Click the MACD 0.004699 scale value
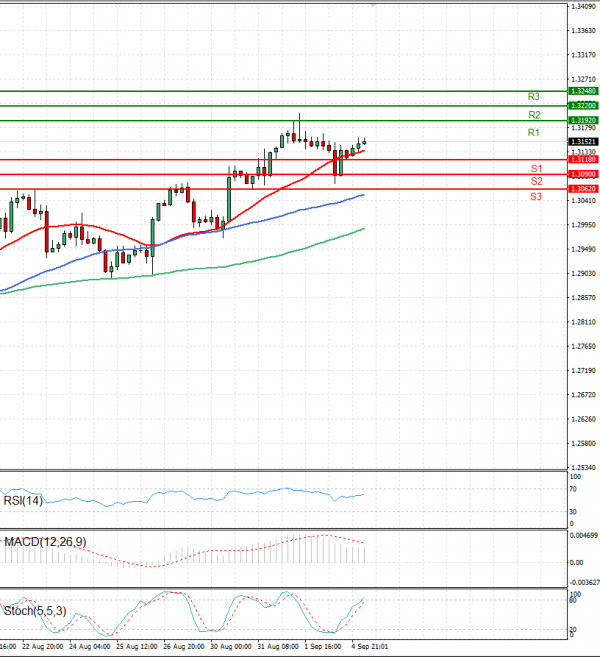The height and width of the screenshot is (657, 600). click(x=582, y=537)
